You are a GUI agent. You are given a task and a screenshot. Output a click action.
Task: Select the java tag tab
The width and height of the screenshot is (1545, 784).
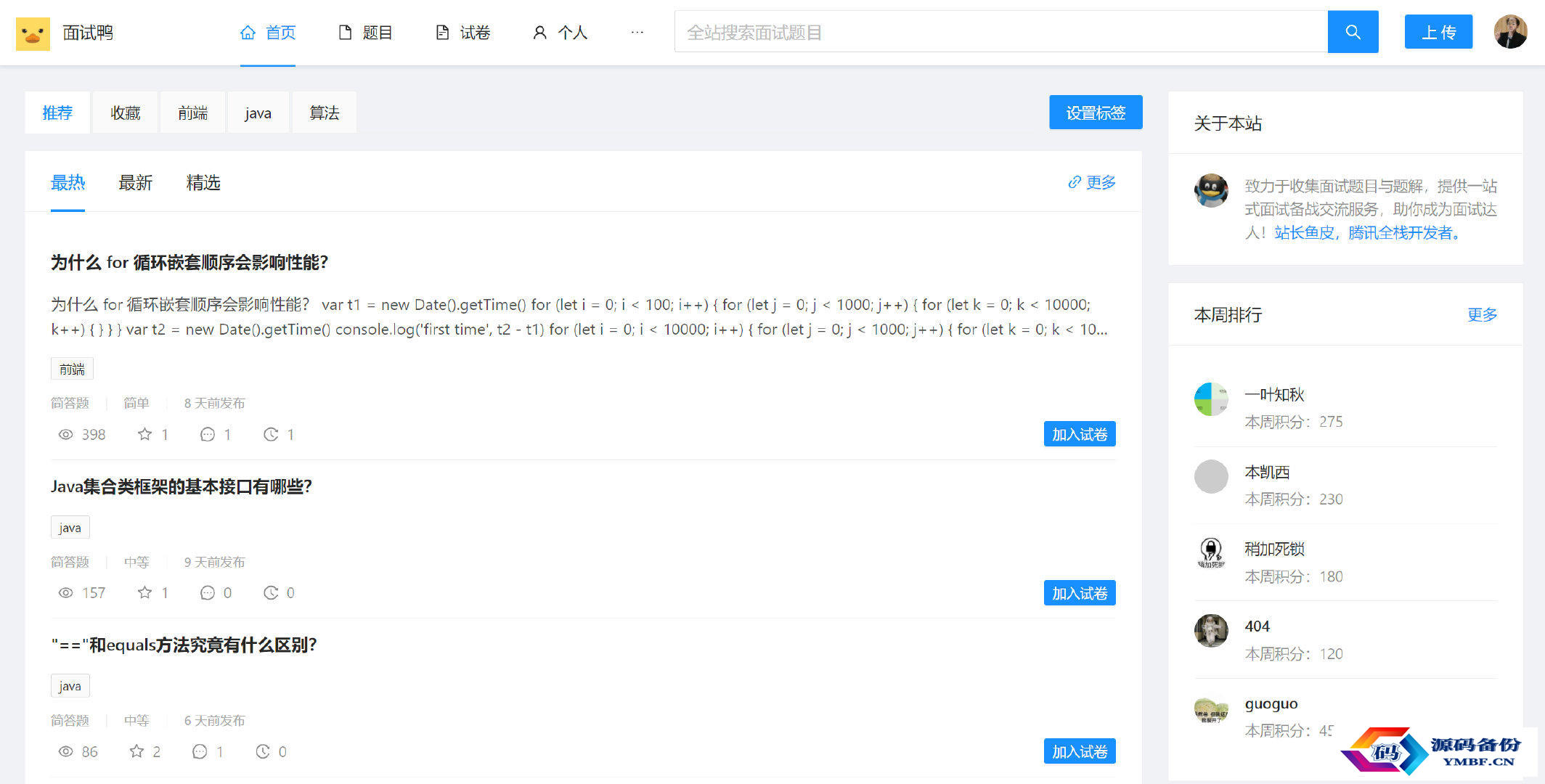(x=258, y=113)
